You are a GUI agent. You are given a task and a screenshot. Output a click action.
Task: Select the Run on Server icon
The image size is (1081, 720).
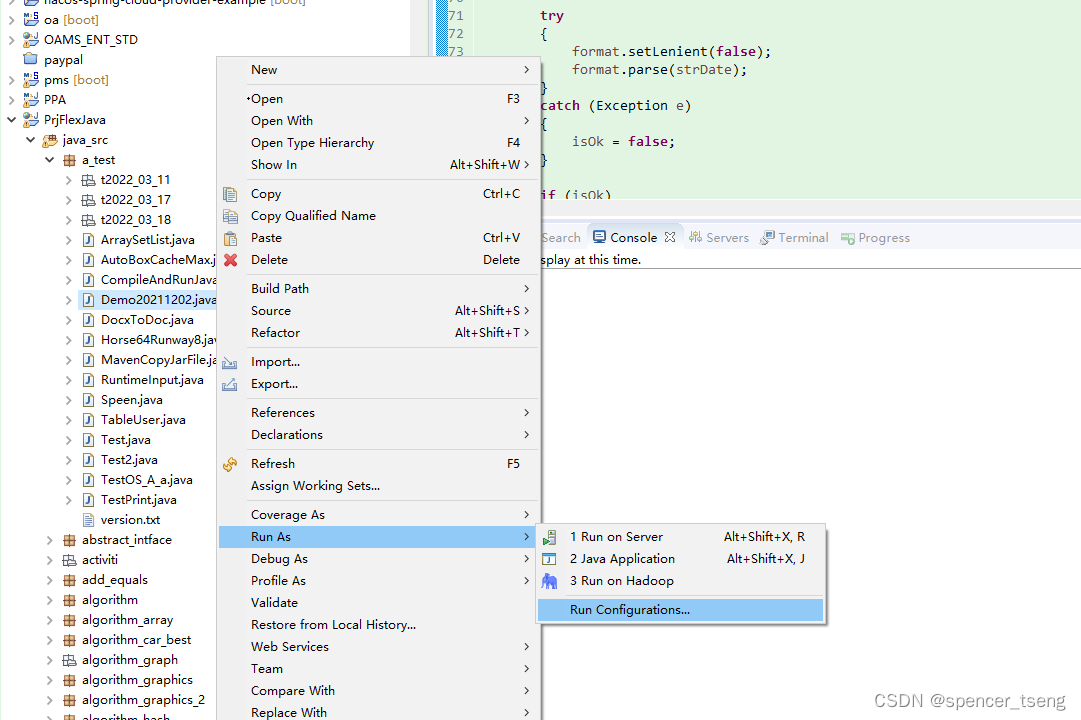(549, 536)
